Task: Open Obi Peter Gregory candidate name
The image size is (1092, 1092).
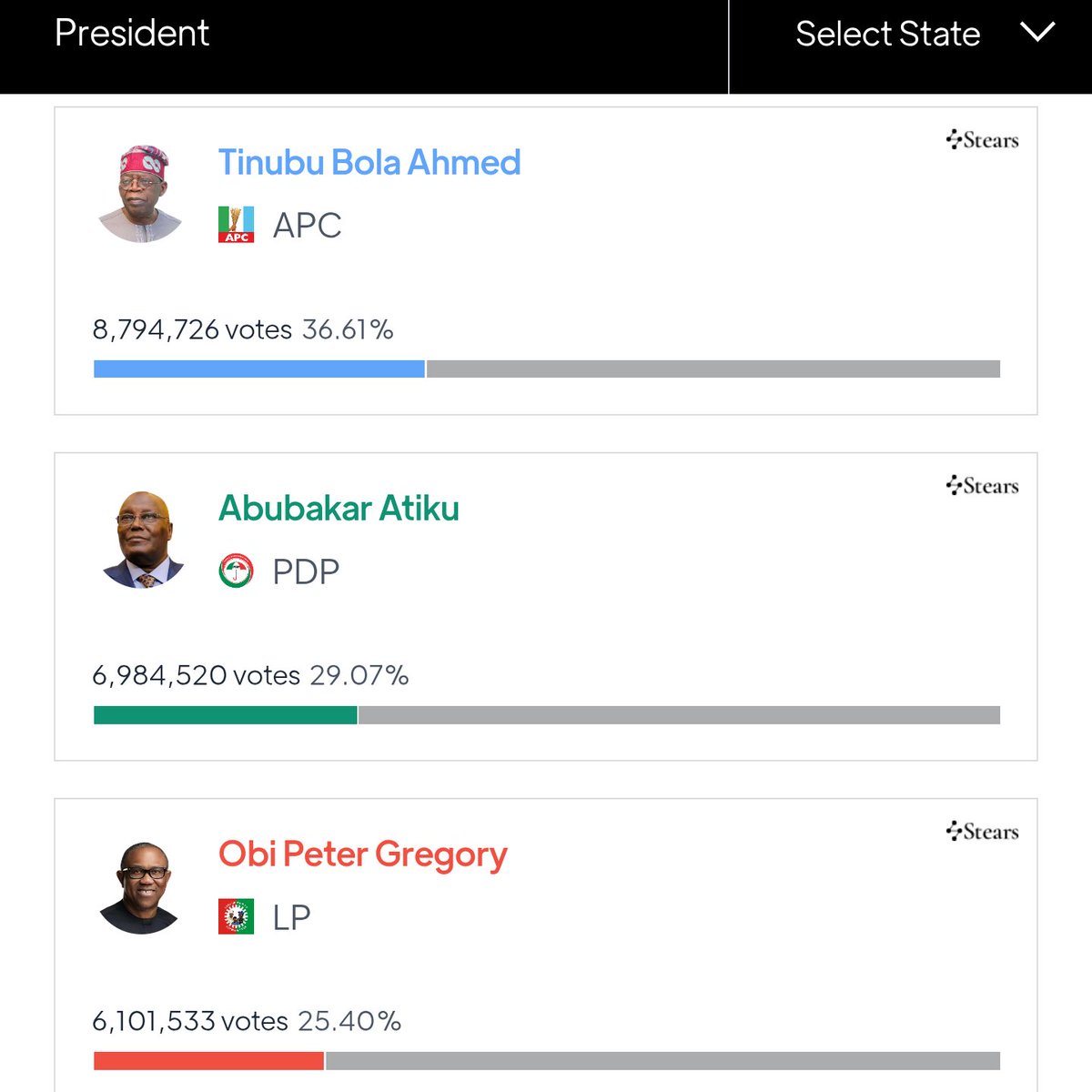Action: click(x=363, y=855)
